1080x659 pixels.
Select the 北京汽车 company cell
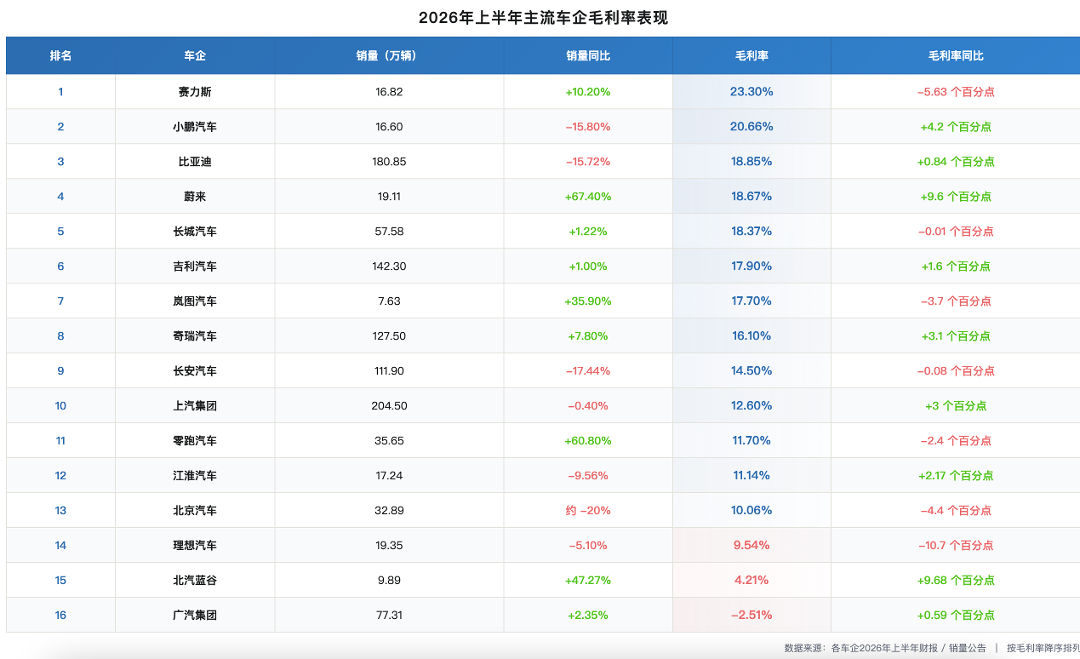pos(195,510)
